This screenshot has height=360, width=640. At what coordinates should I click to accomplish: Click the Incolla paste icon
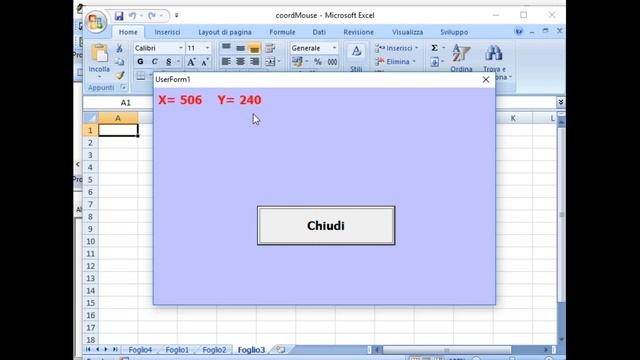pos(99,54)
